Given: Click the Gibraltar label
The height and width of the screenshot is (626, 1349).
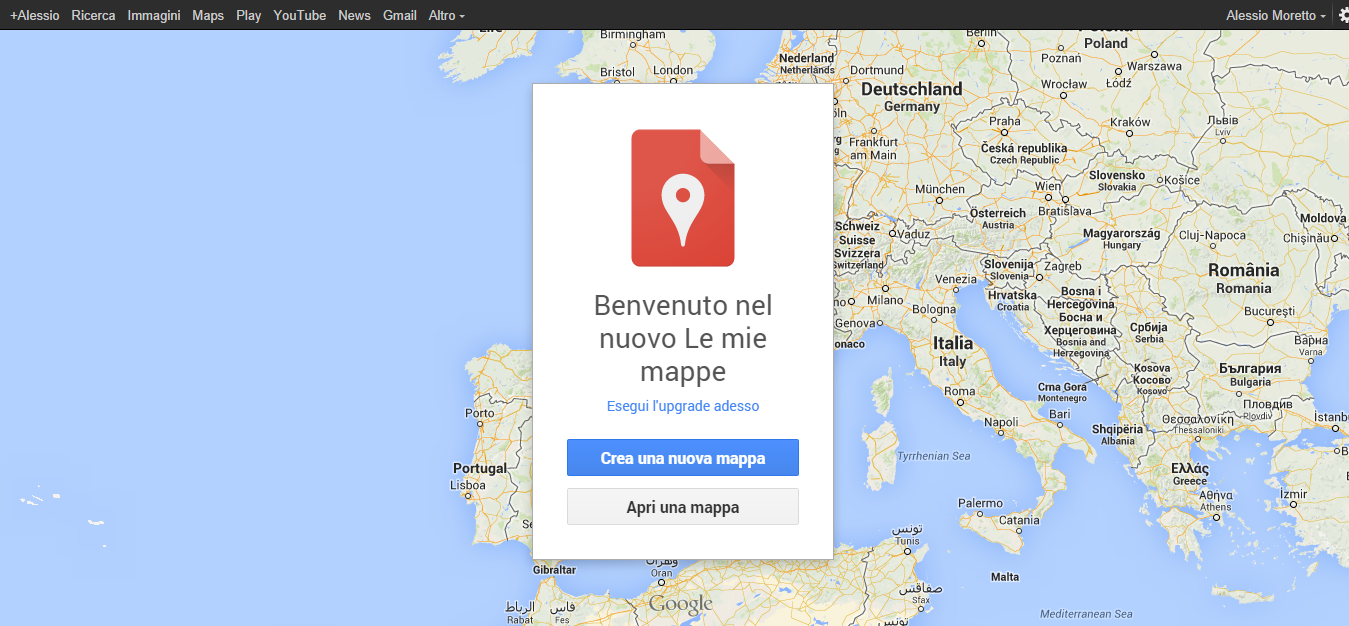Looking at the screenshot, I should point(554,569).
